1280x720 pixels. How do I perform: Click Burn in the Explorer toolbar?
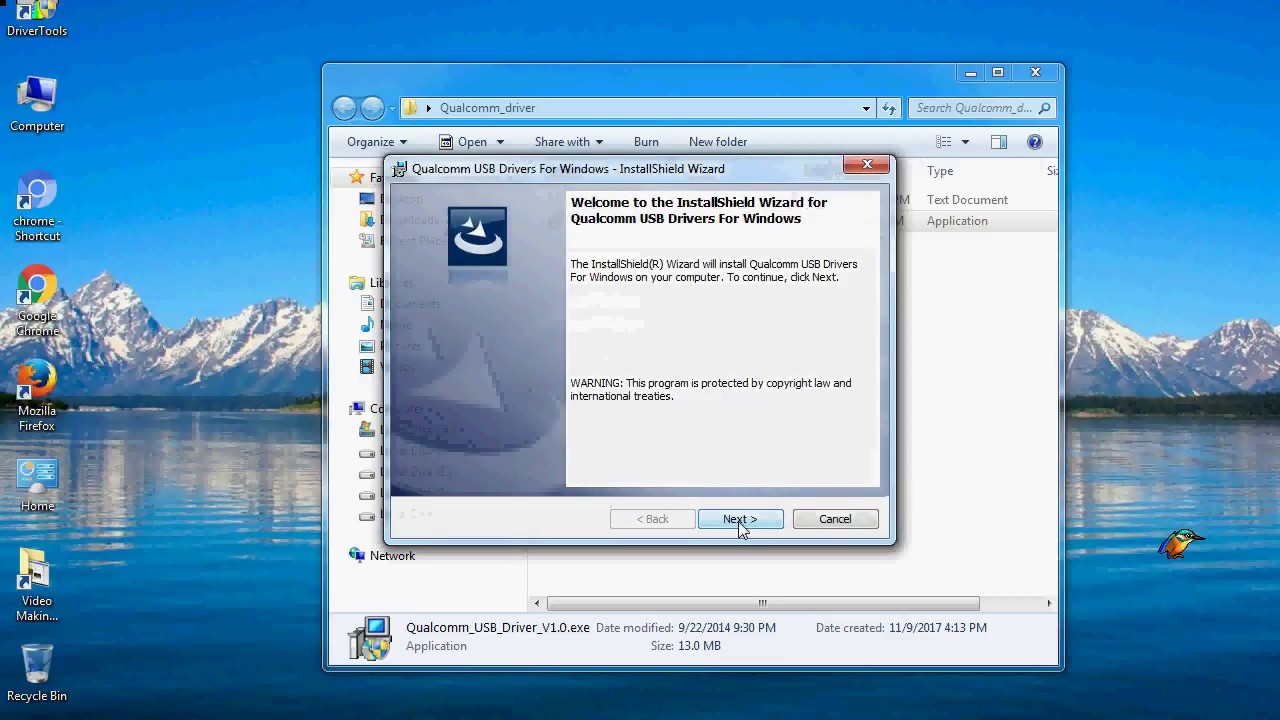[646, 142]
